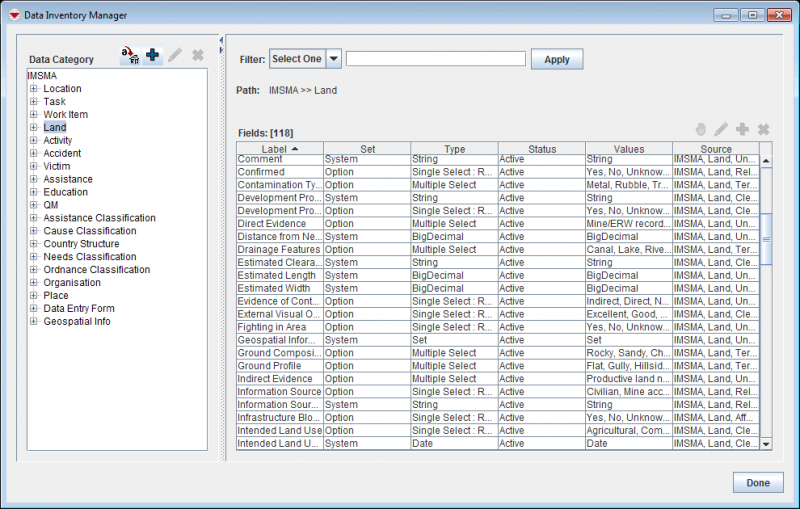Expand the Victim tree node
Image resolution: width=800 pixels, height=509 pixels.
[33, 167]
